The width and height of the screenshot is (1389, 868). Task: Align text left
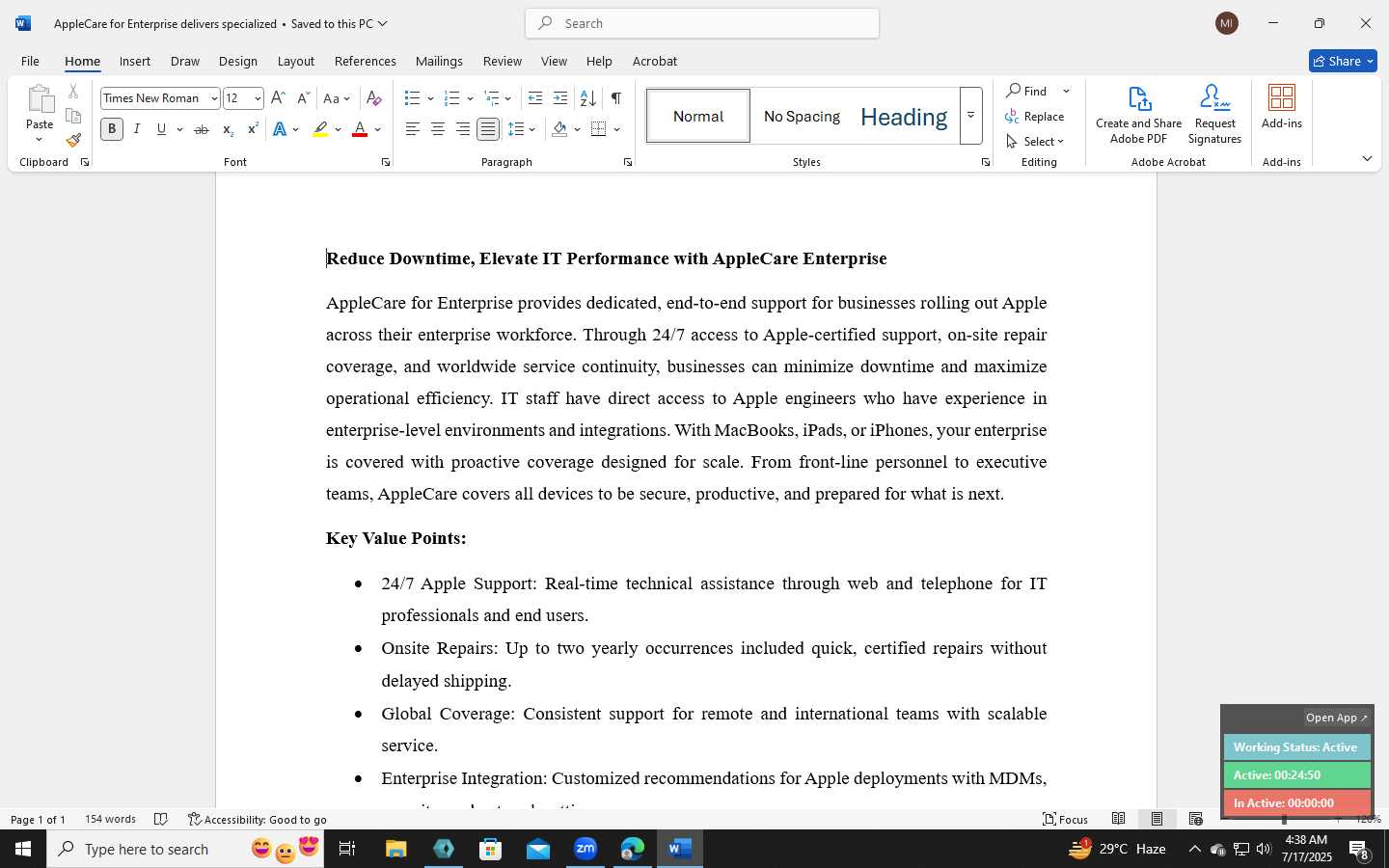click(413, 129)
